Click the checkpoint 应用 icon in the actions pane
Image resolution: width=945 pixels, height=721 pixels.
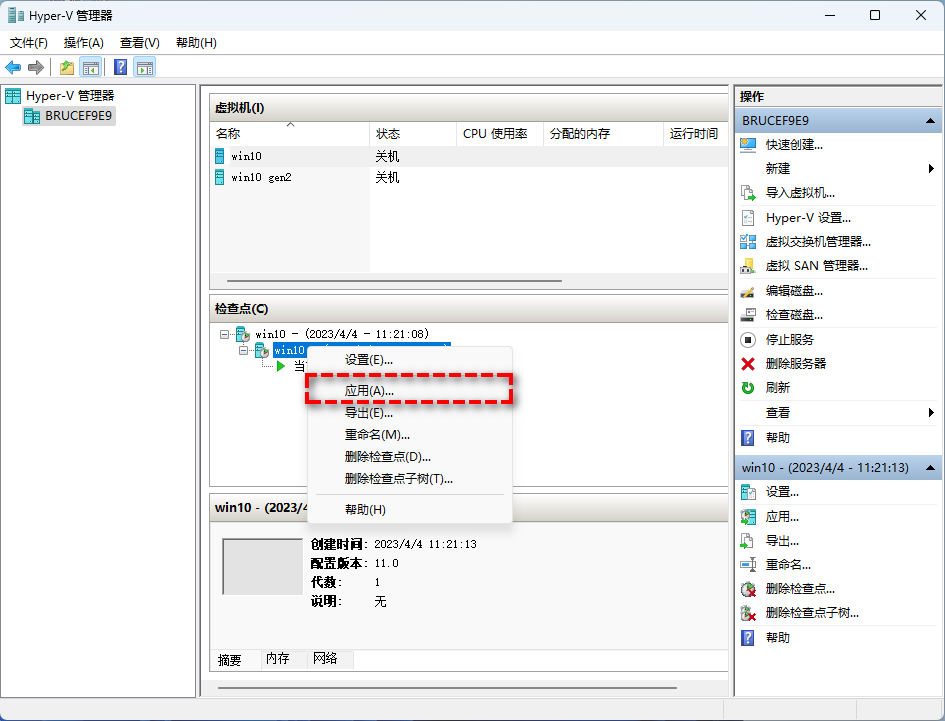click(748, 517)
